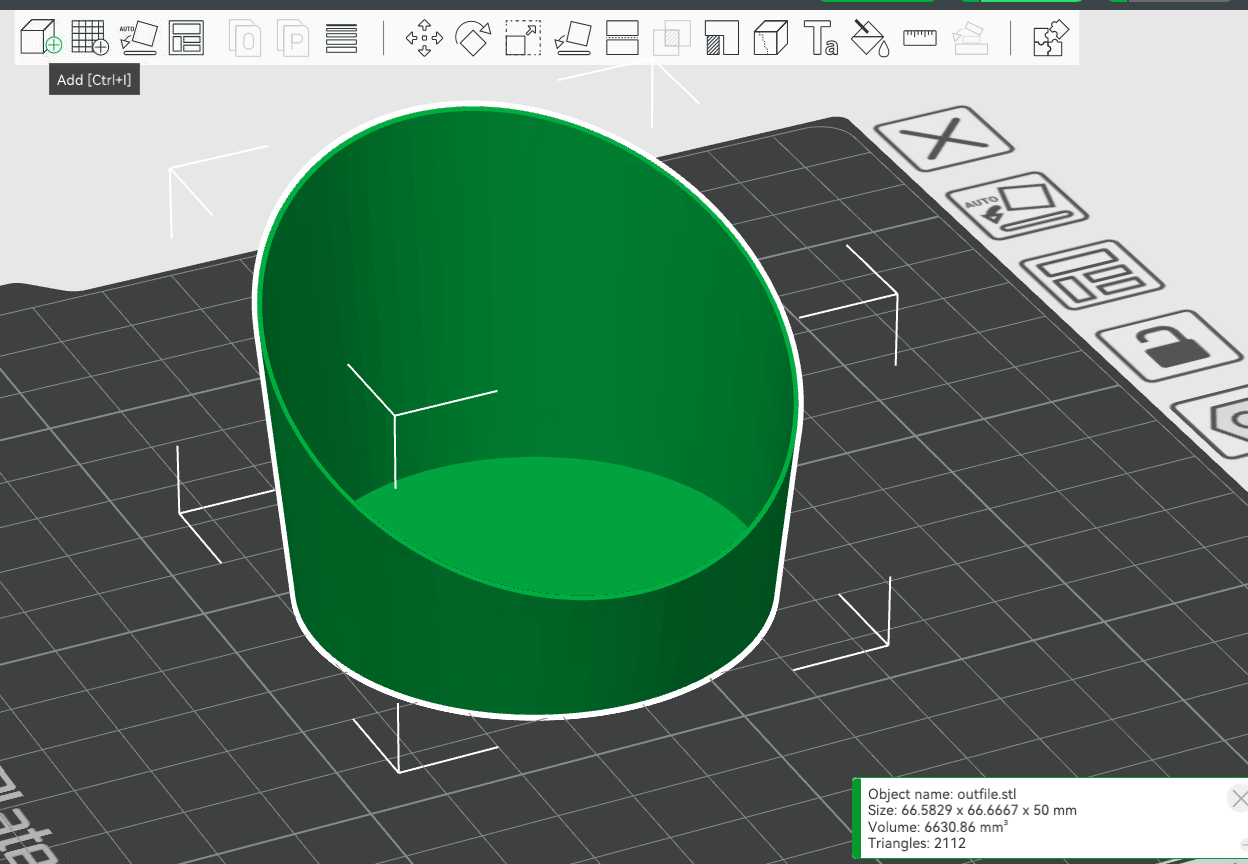The image size is (1248, 864).
Task: Add a new plate from the toolbar
Action: tap(90, 38)
